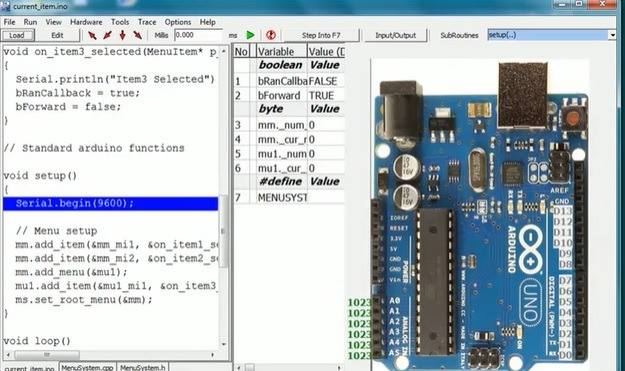Viewport: 625px width, 371px height.
Task: Open the Help menu
Action: click(207, 22)
